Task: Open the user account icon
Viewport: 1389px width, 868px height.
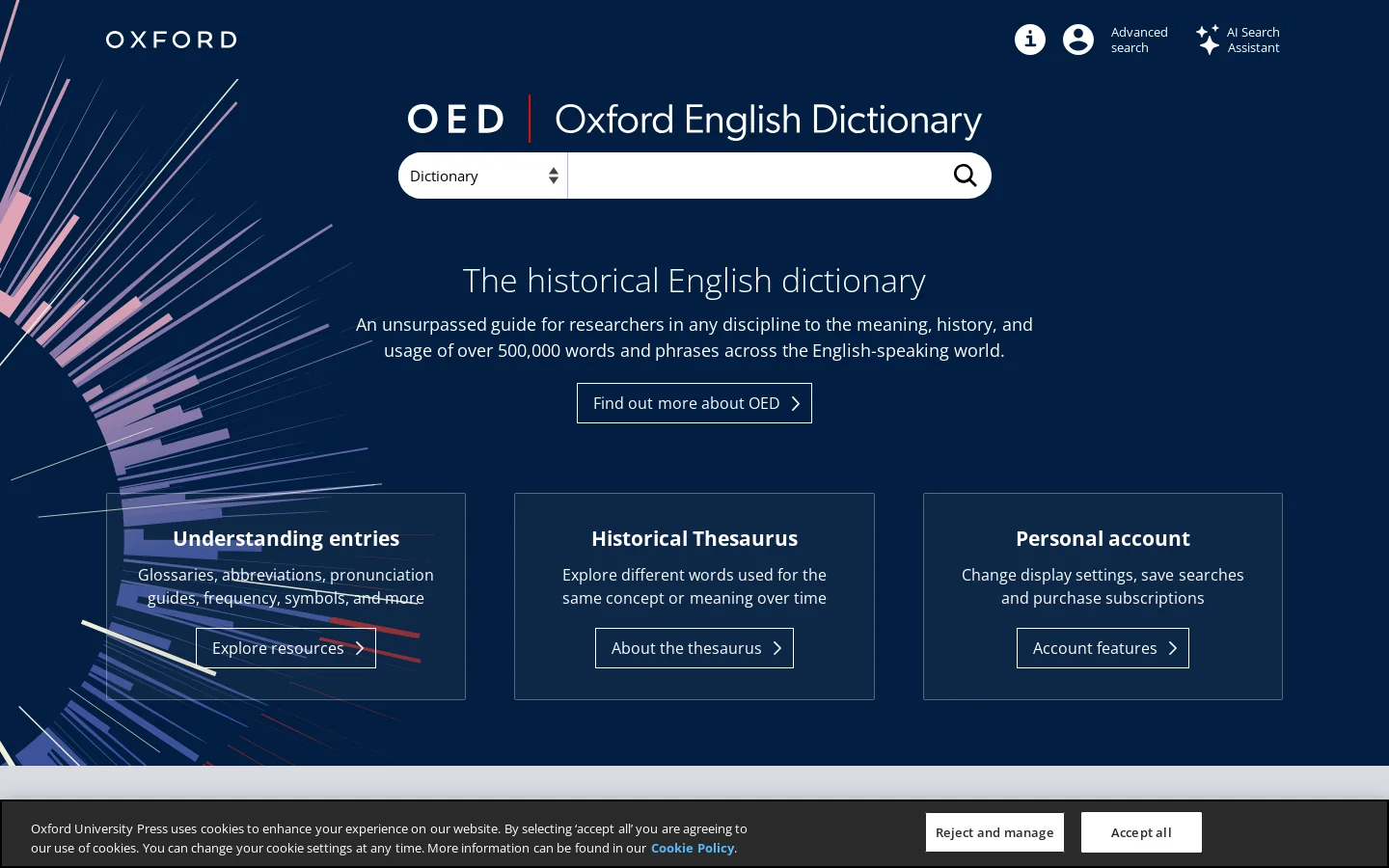Action: pyautogui.click(x=1078, y=40)
